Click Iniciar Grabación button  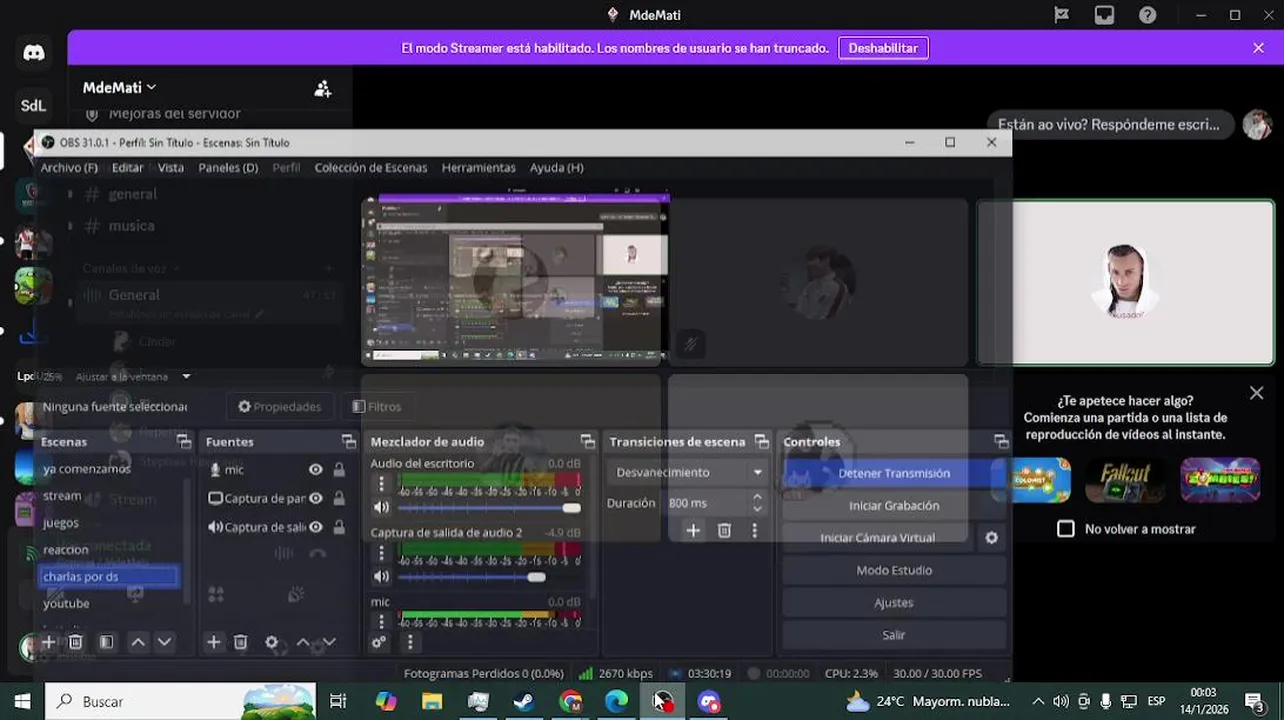point(894,506)
